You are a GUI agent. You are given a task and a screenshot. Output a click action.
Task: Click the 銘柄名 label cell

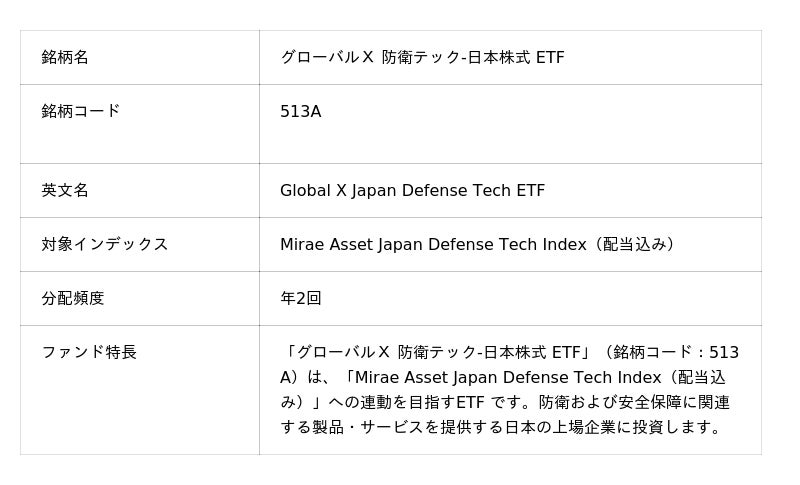point(65,57)
